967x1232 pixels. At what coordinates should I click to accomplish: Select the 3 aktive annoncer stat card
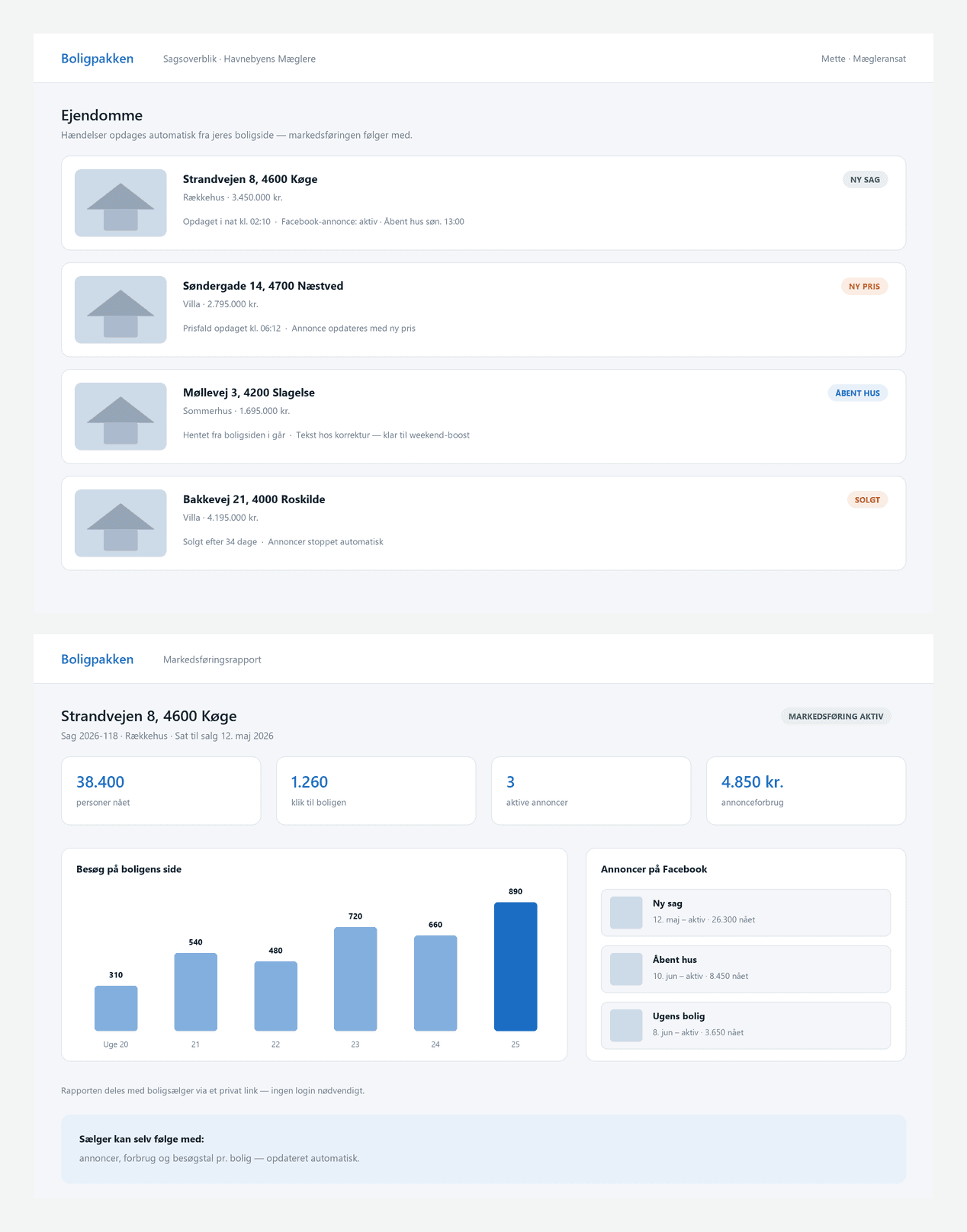591,791
